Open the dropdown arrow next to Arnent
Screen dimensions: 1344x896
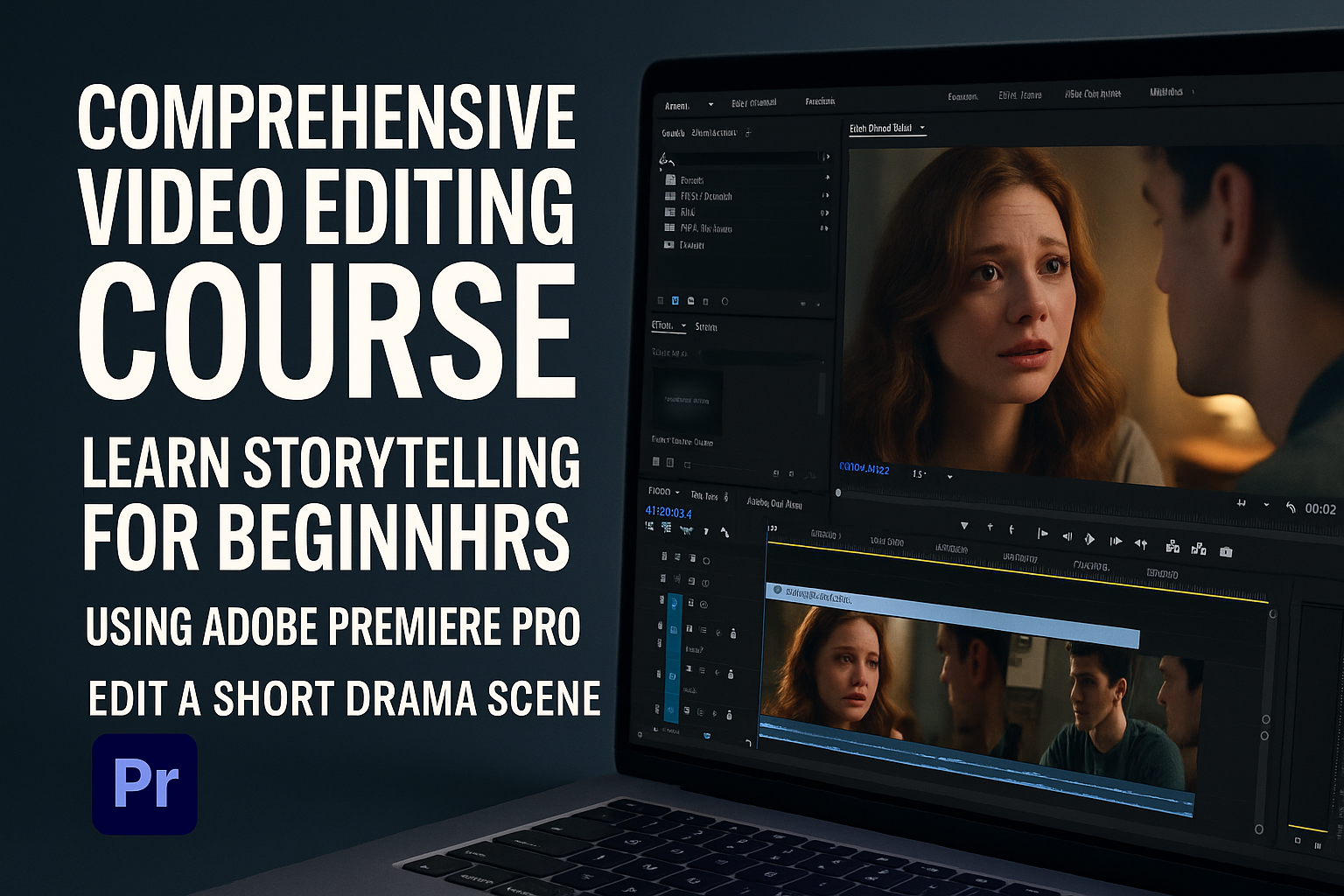click(x=710, y=104)
